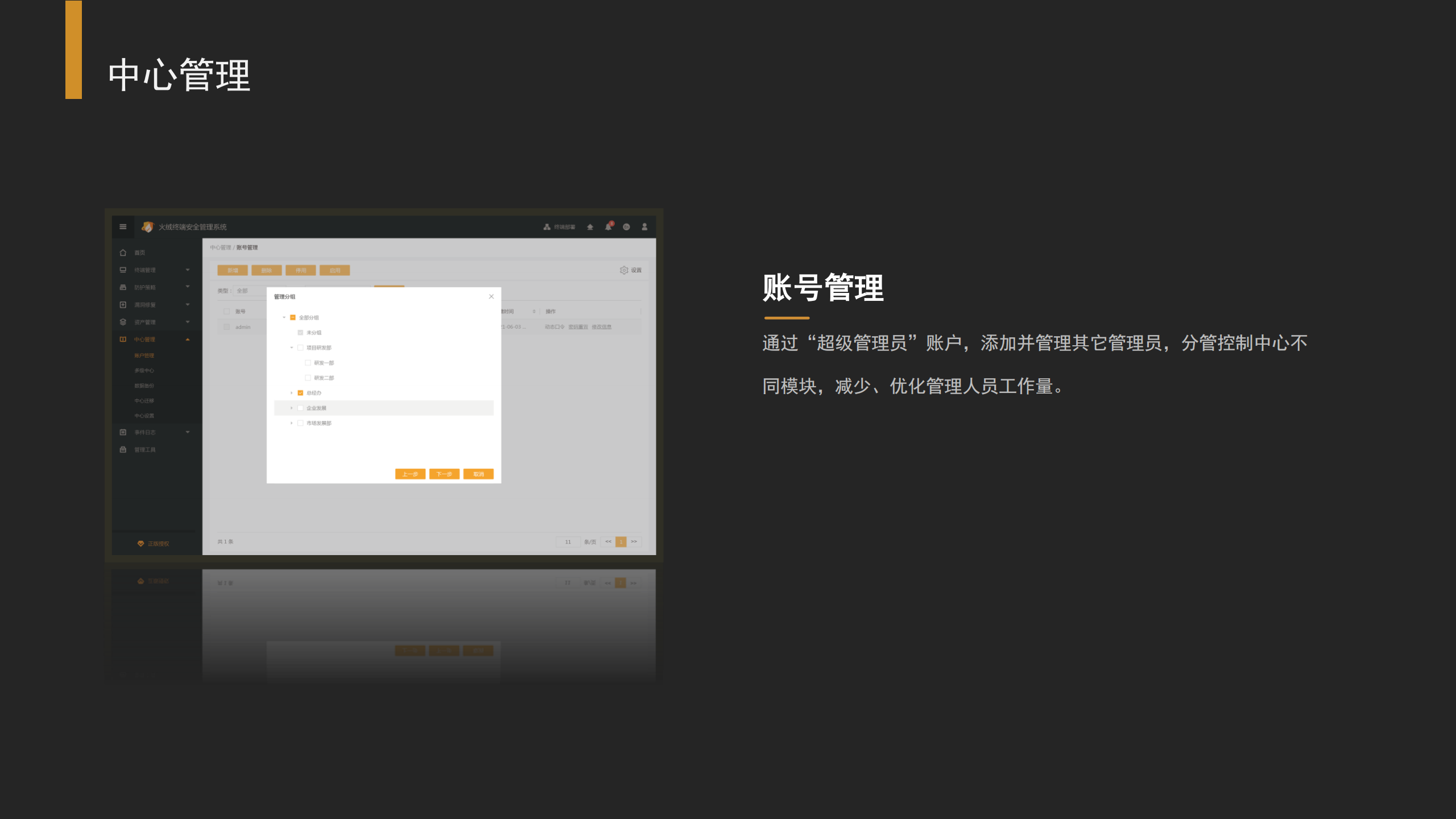
Task: Open 中心设置 from the sidebar menu
Action: pyautogui.click(x=144, y=416)
